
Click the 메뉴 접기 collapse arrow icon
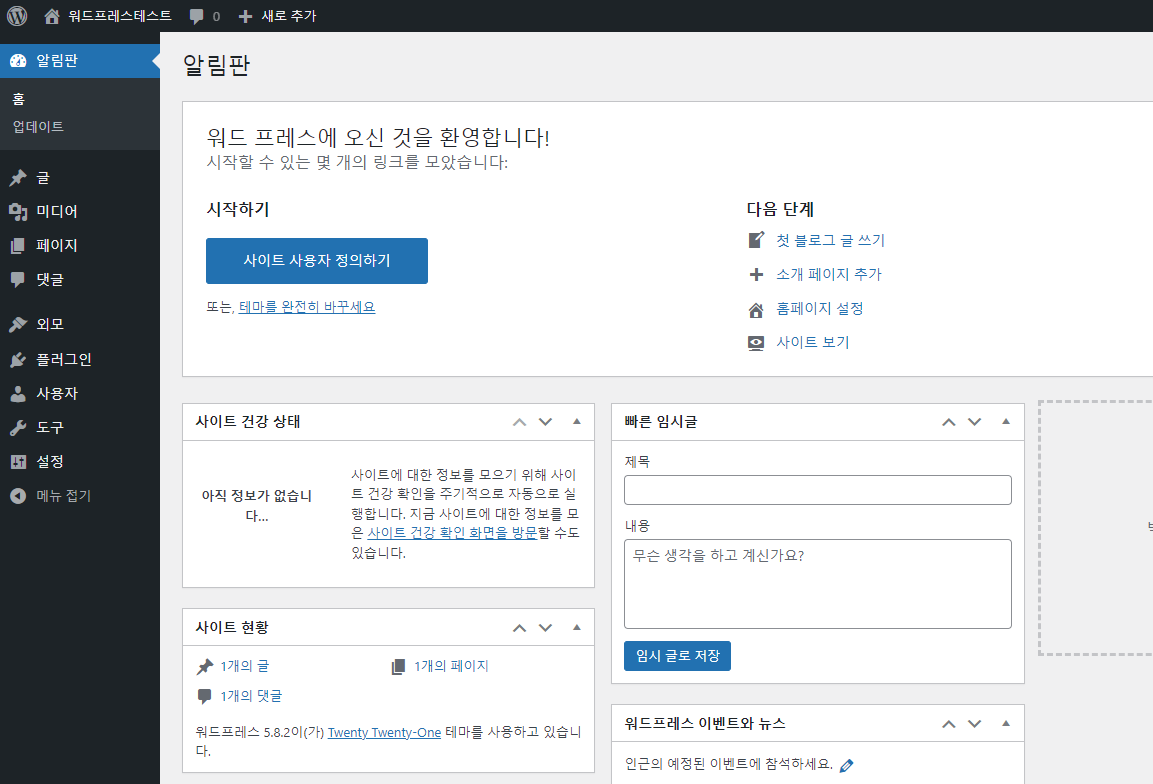18,496
